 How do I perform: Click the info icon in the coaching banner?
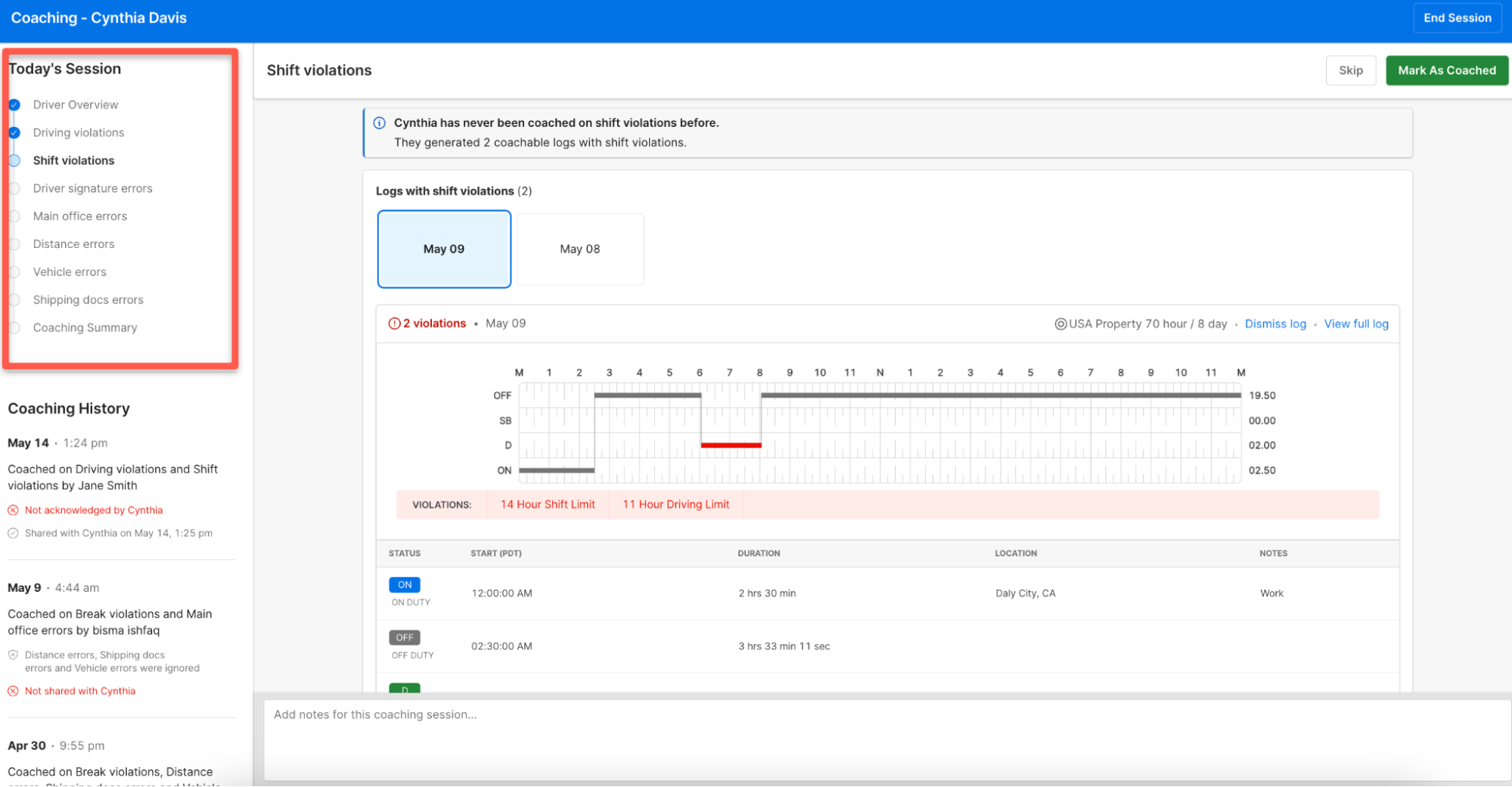pyautogui.click(x=380, y=122)
